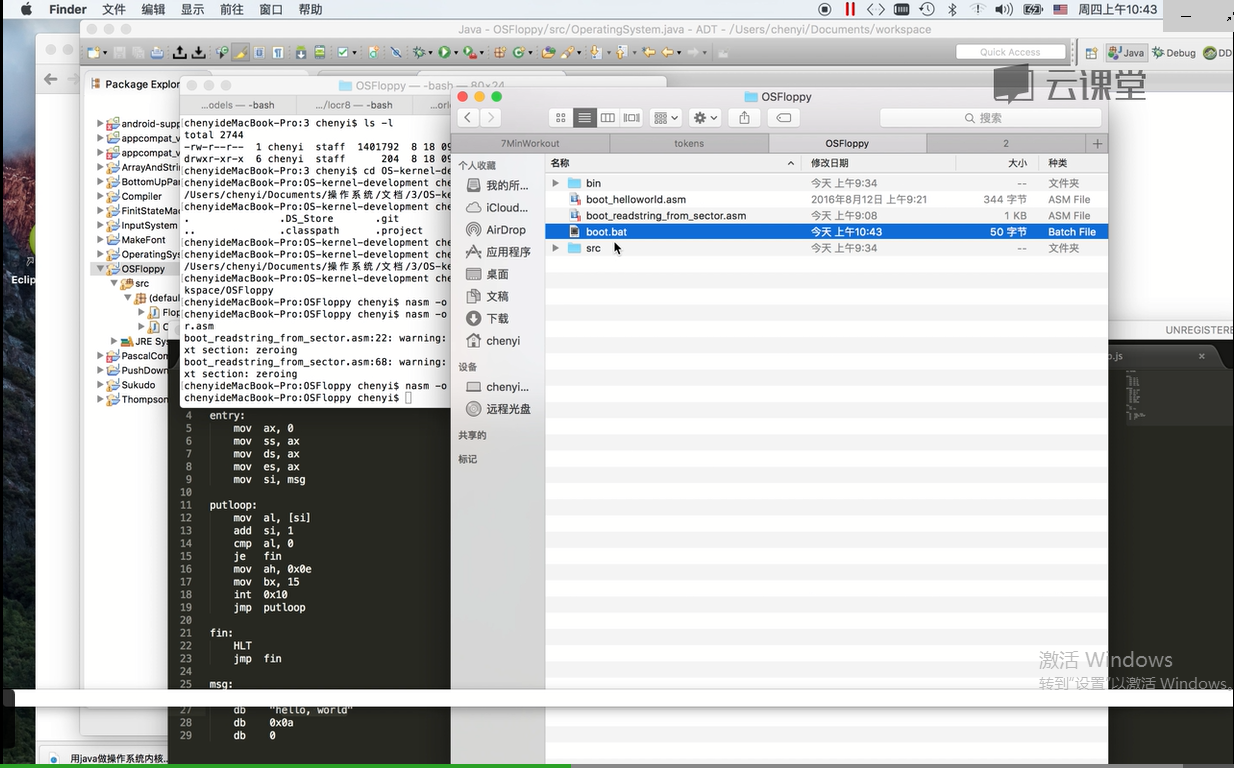Select boot_helloworld.asm file in Finder
Screen dimensions: 1234x768
click(x=826, y=199)
